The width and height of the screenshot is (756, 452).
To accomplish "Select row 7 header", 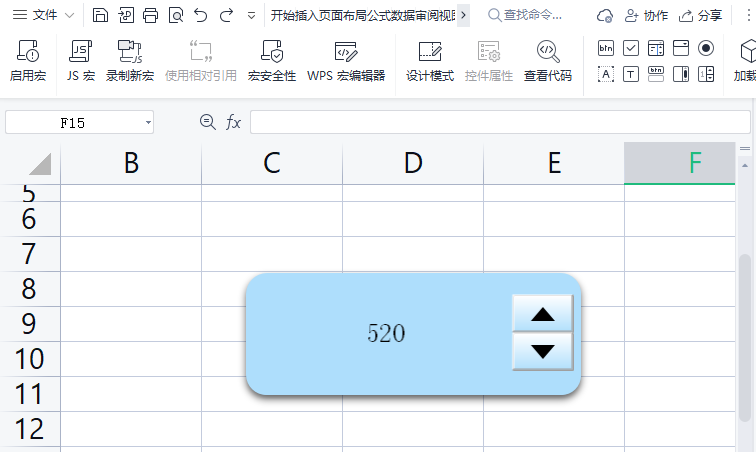I will [29, 254].
